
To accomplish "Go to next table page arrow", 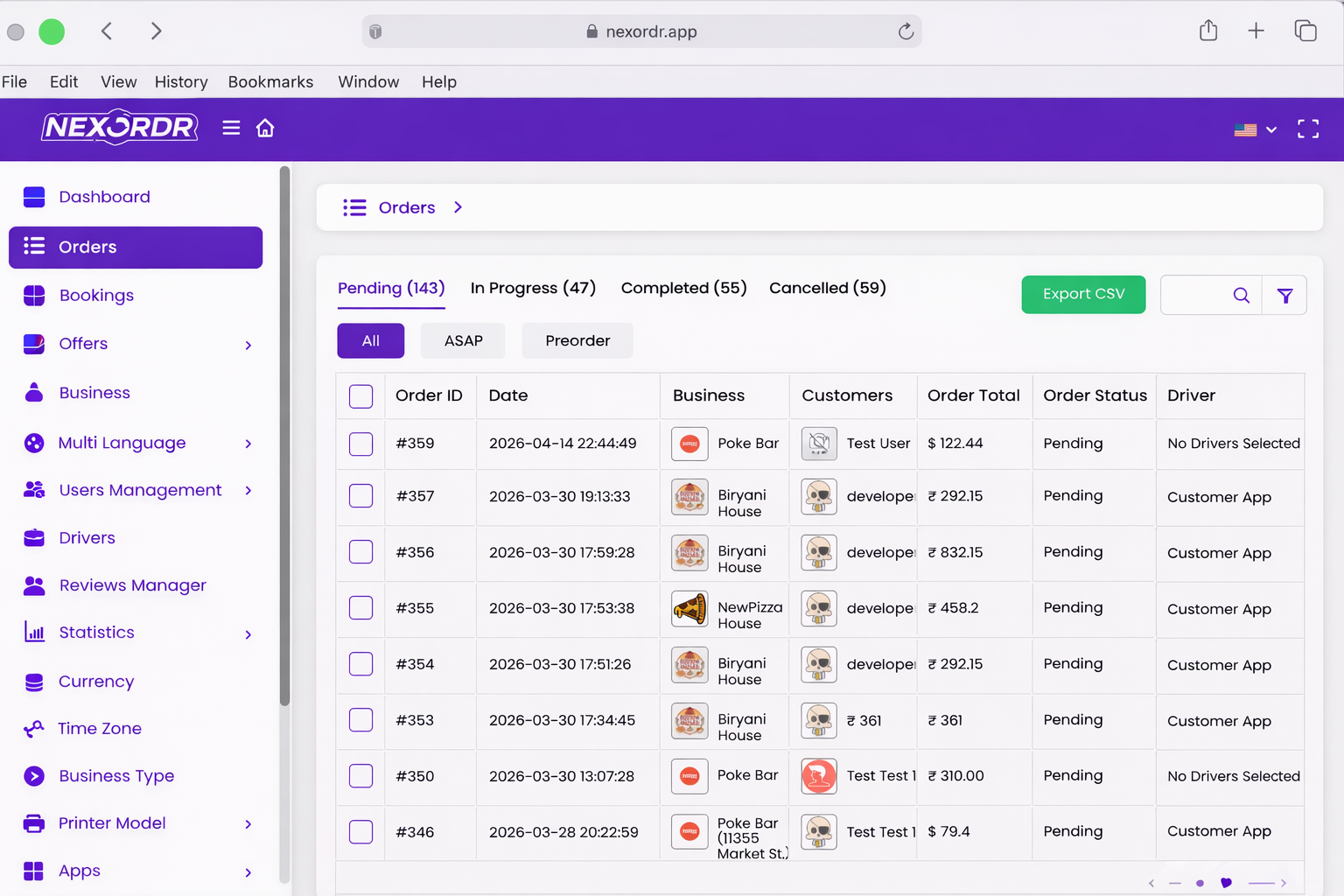I will click(x=1284, y=883).
